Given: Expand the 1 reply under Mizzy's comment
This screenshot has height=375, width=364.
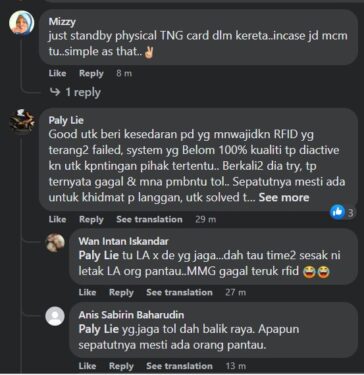Looking at the screenshot, I should click(x=74, y=92).
